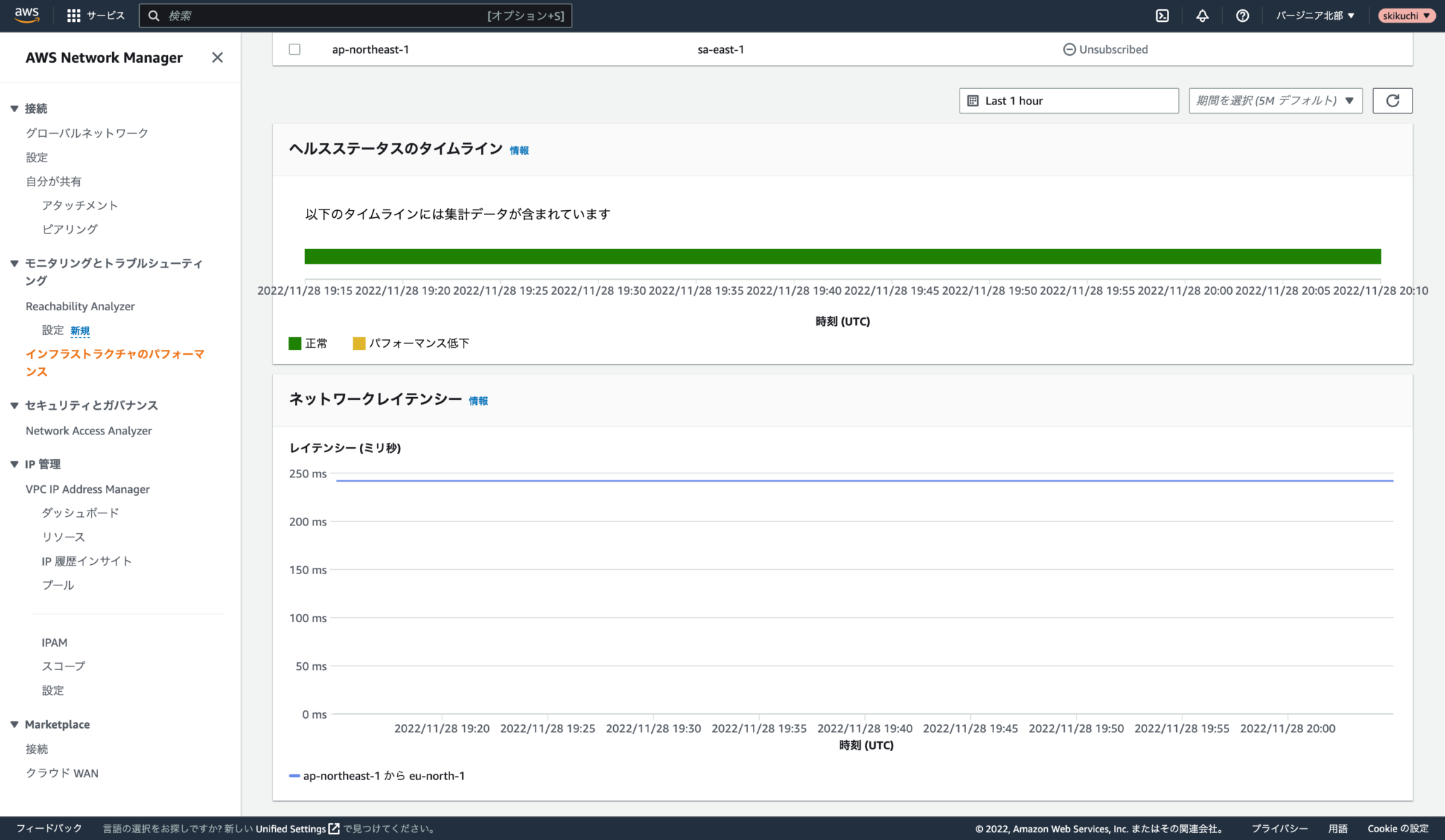Click the Unsubscribed status icon
The width and height of the screenshot is (1445, 840).
tap(1069, 49)
